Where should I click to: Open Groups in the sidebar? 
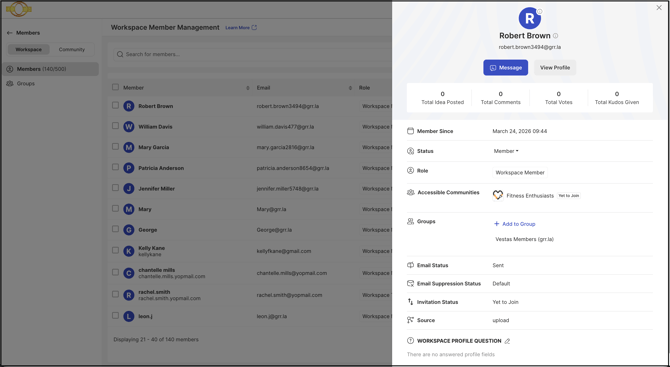50,84
